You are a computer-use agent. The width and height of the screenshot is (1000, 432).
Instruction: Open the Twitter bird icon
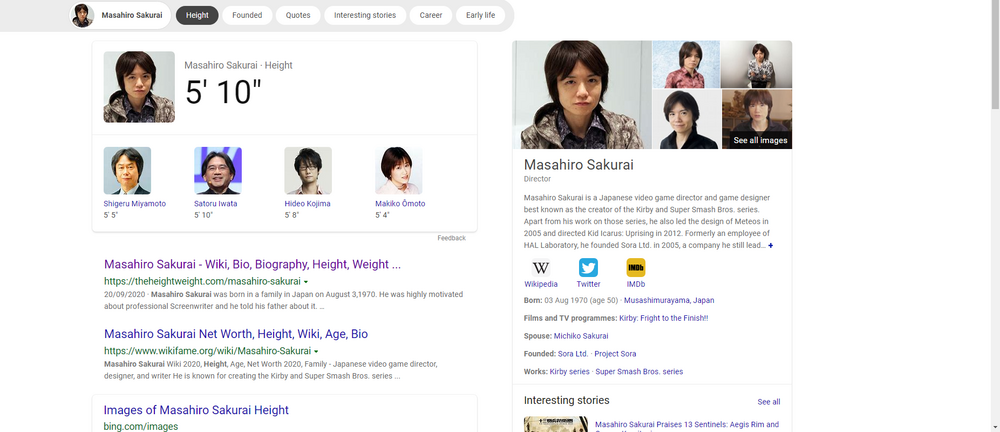point(588,267)
